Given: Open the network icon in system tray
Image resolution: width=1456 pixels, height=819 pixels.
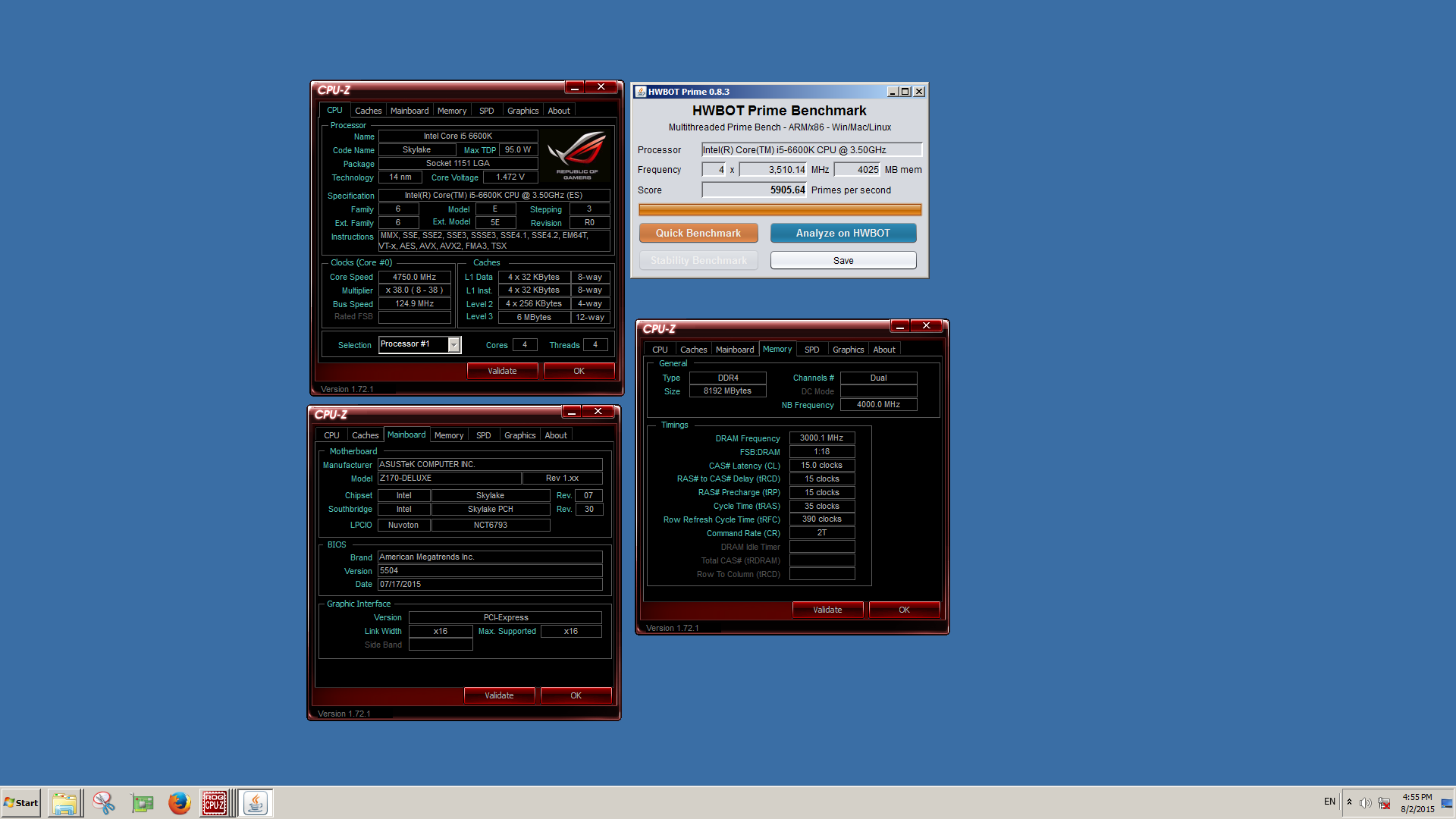Looking at the screenshot, I should click(1384, 803).
